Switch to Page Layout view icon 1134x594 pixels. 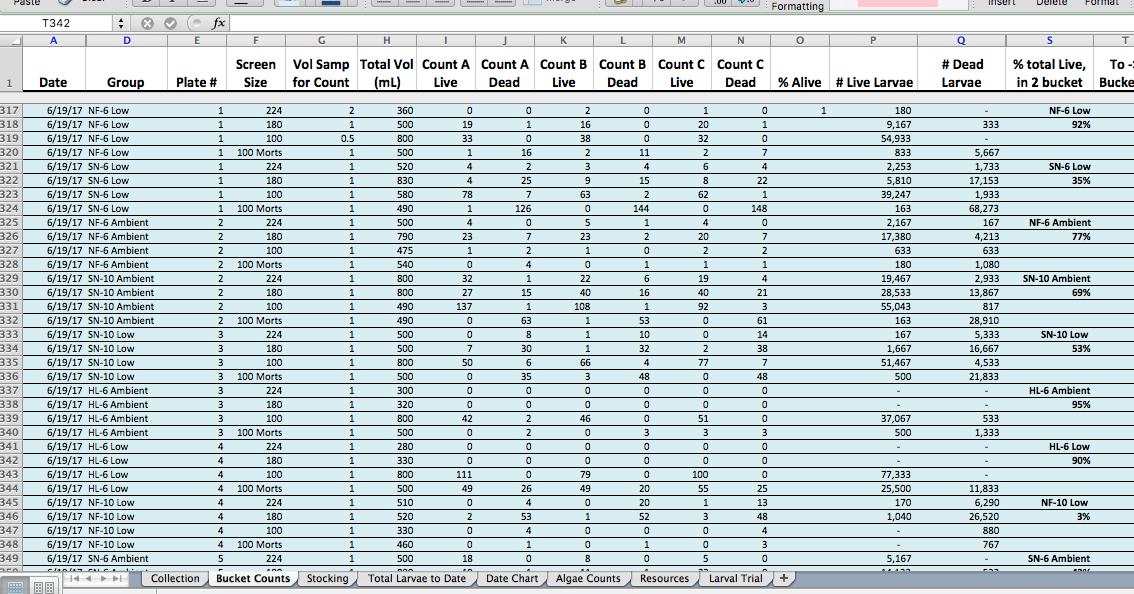(43, 587)
